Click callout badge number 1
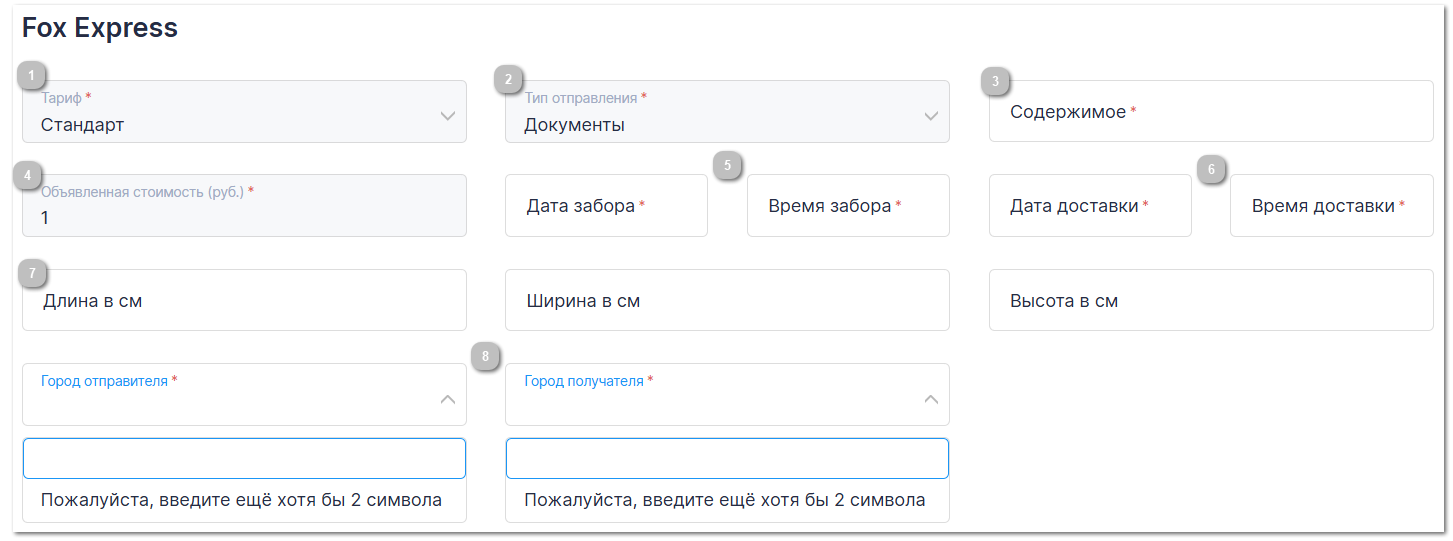The height and width of the screenshot is (541, 1453). coord(33,75)
